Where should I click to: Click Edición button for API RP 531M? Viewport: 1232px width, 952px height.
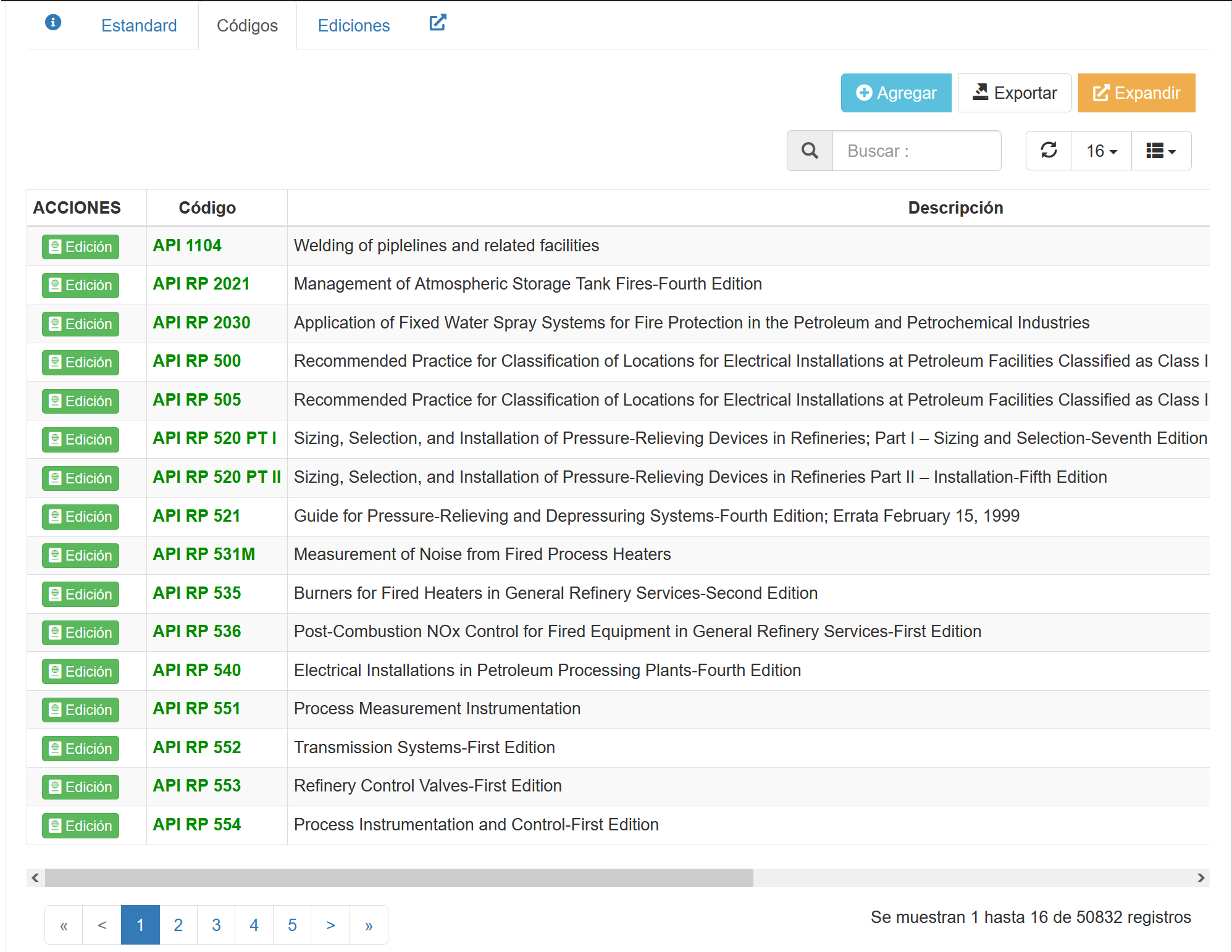80,556
